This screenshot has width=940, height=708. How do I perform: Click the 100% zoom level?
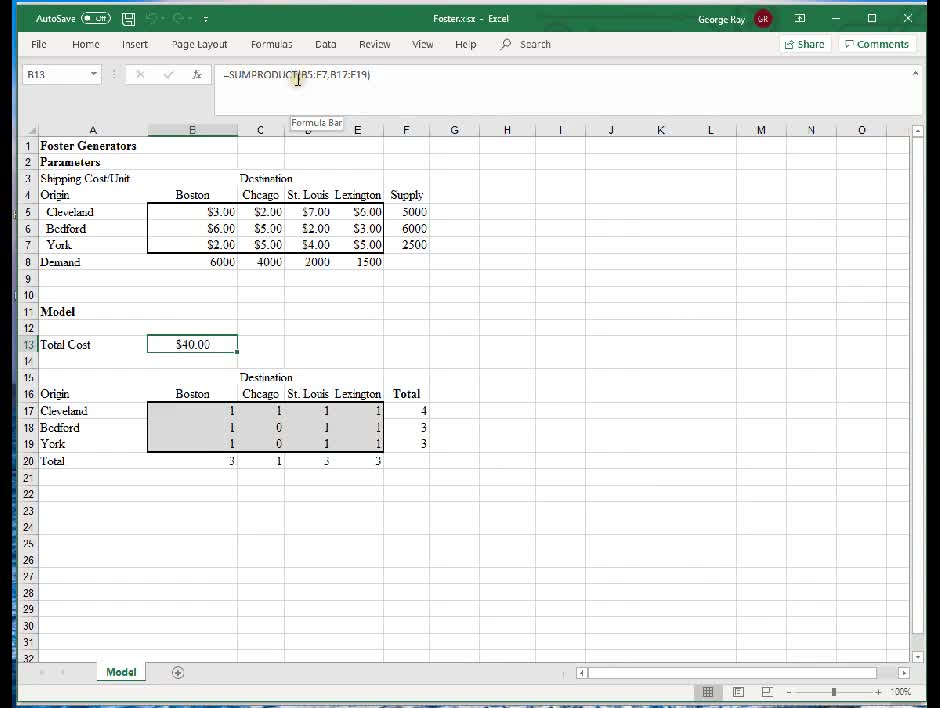900,692
